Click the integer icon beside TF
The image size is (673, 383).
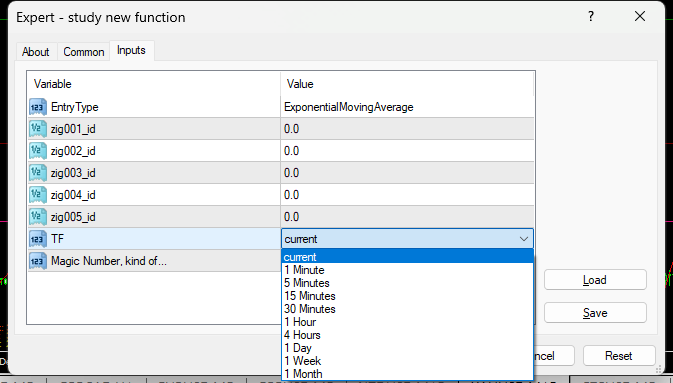(x=38, y=239)
